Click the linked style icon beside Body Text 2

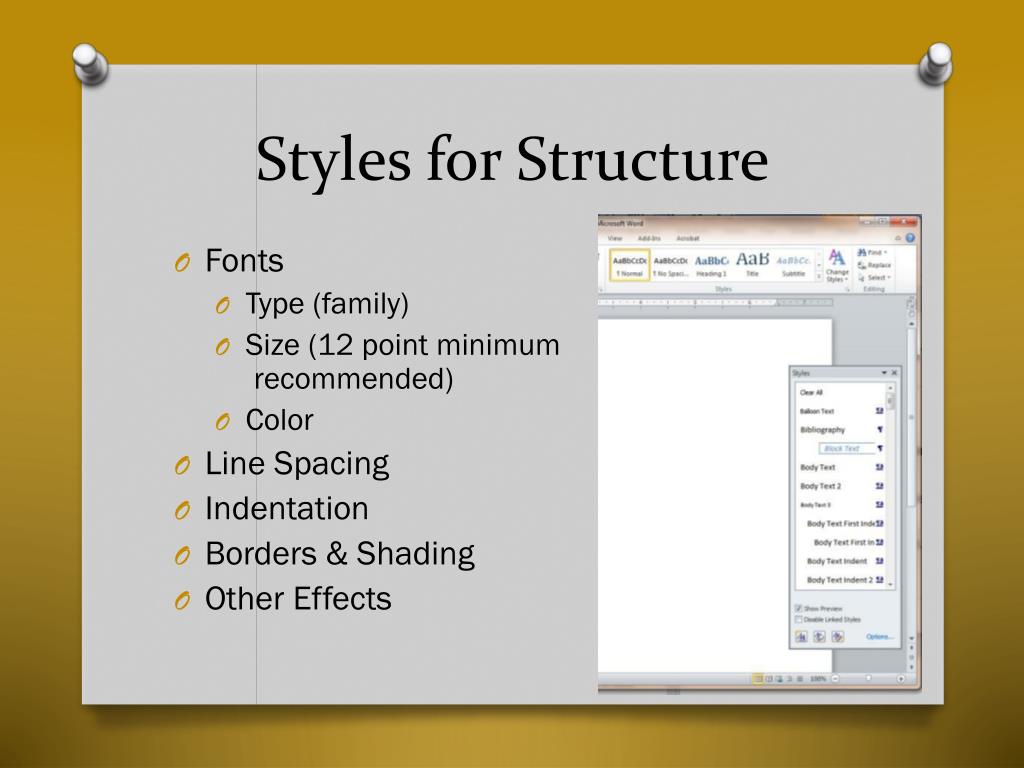click(x=879, y=486)
